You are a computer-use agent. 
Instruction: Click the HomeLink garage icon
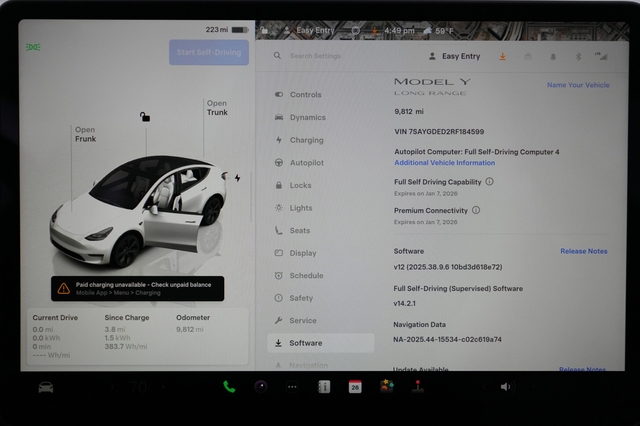(528, 56)
